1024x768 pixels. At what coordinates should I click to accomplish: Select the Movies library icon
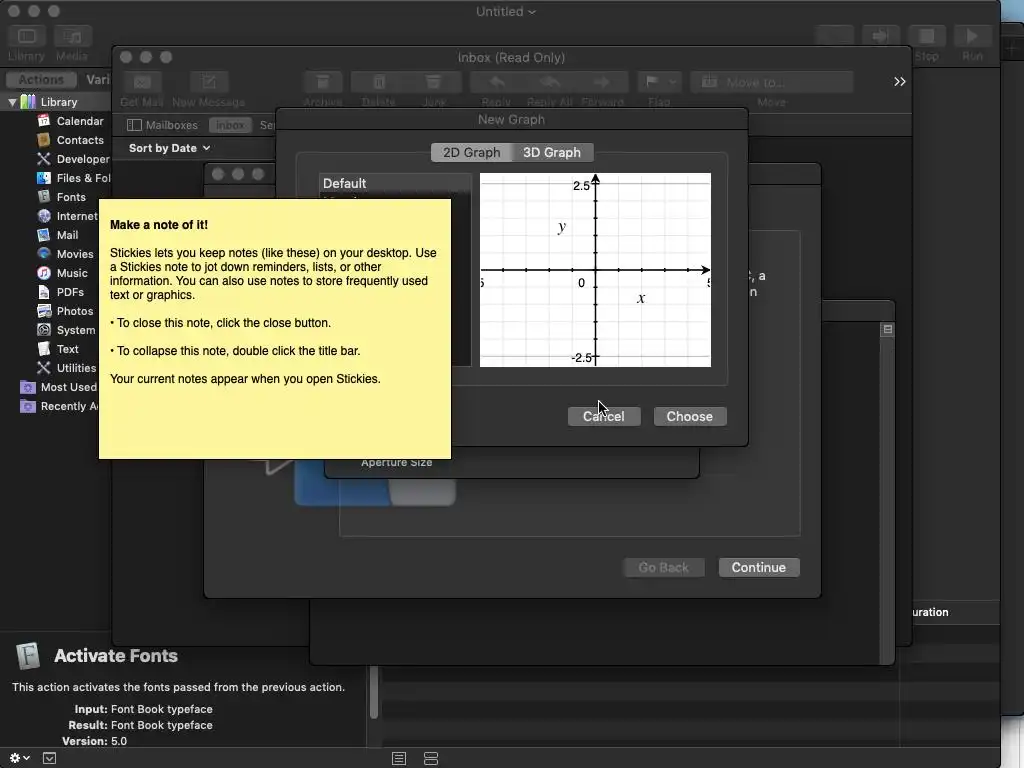[44, 253]
